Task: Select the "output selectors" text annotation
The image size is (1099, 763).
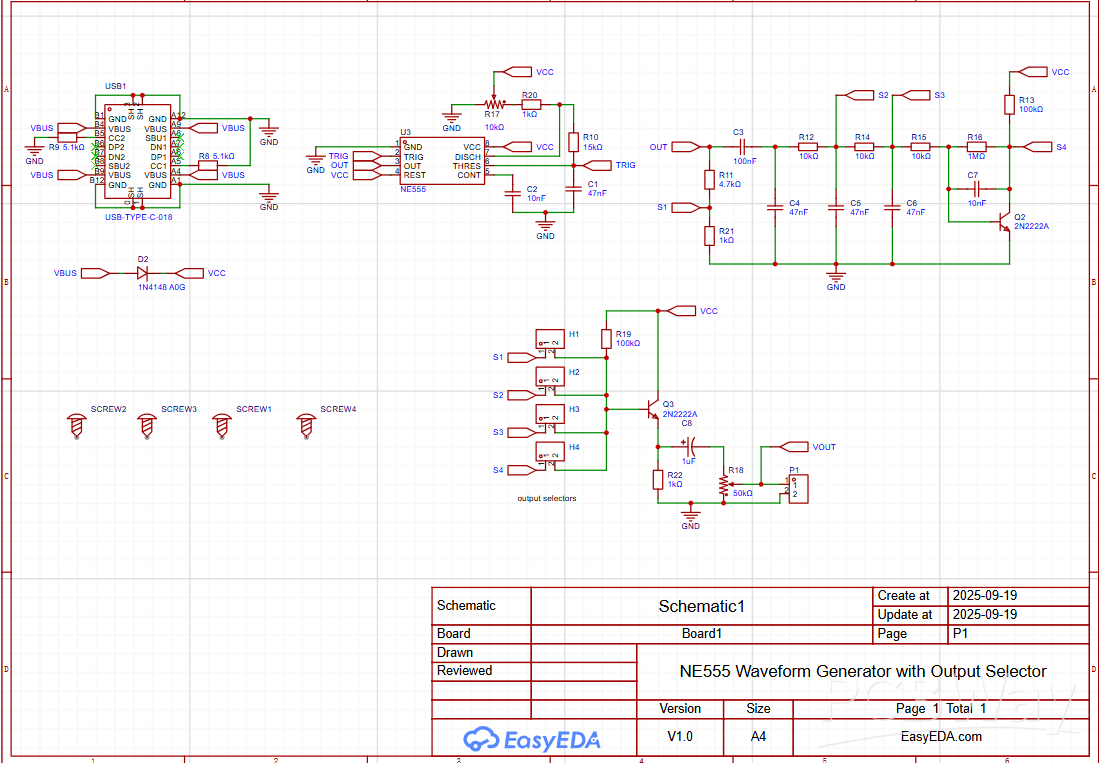Action: pos(546,498)
